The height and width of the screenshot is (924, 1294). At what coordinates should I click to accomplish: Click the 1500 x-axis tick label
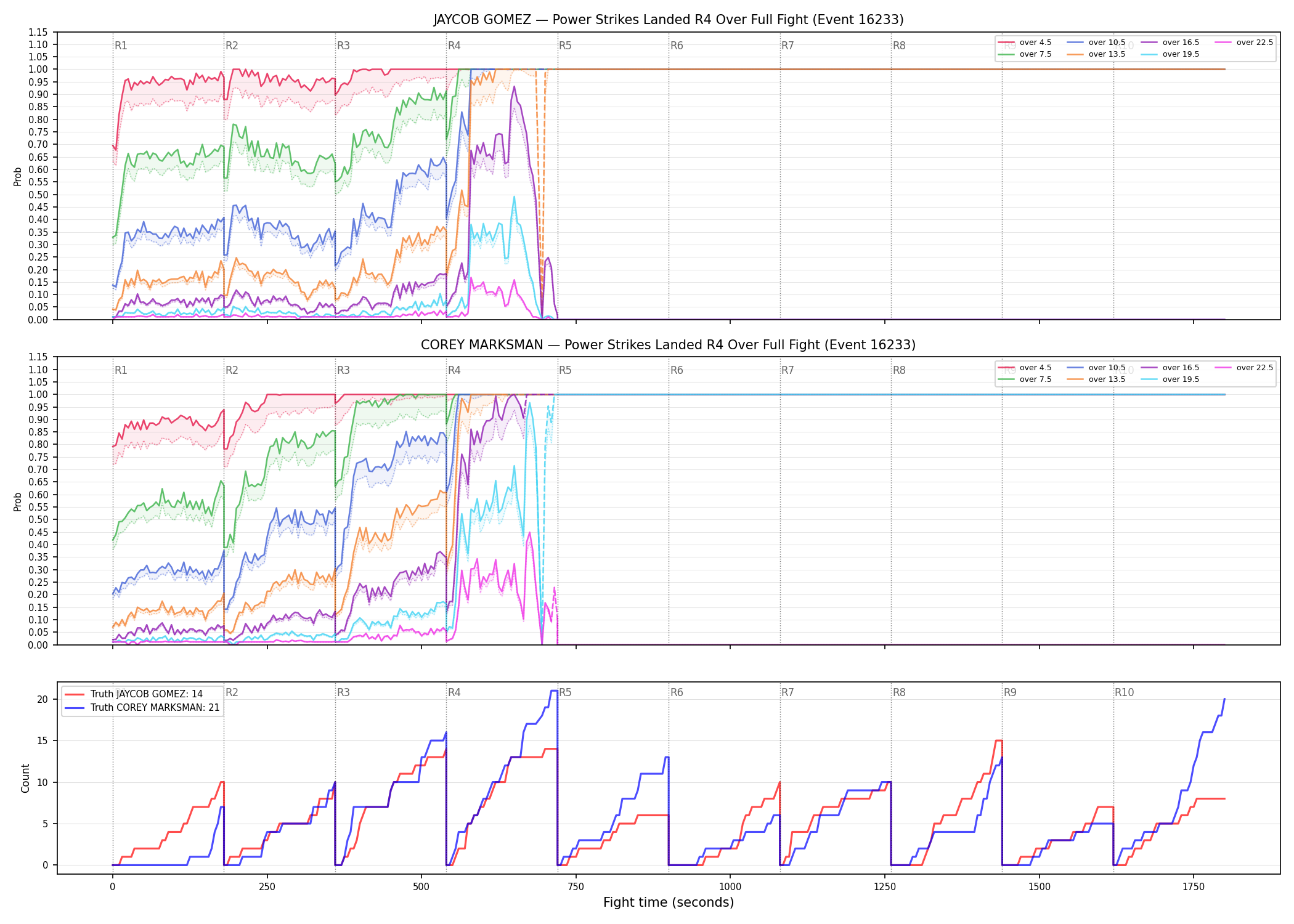1040,886
